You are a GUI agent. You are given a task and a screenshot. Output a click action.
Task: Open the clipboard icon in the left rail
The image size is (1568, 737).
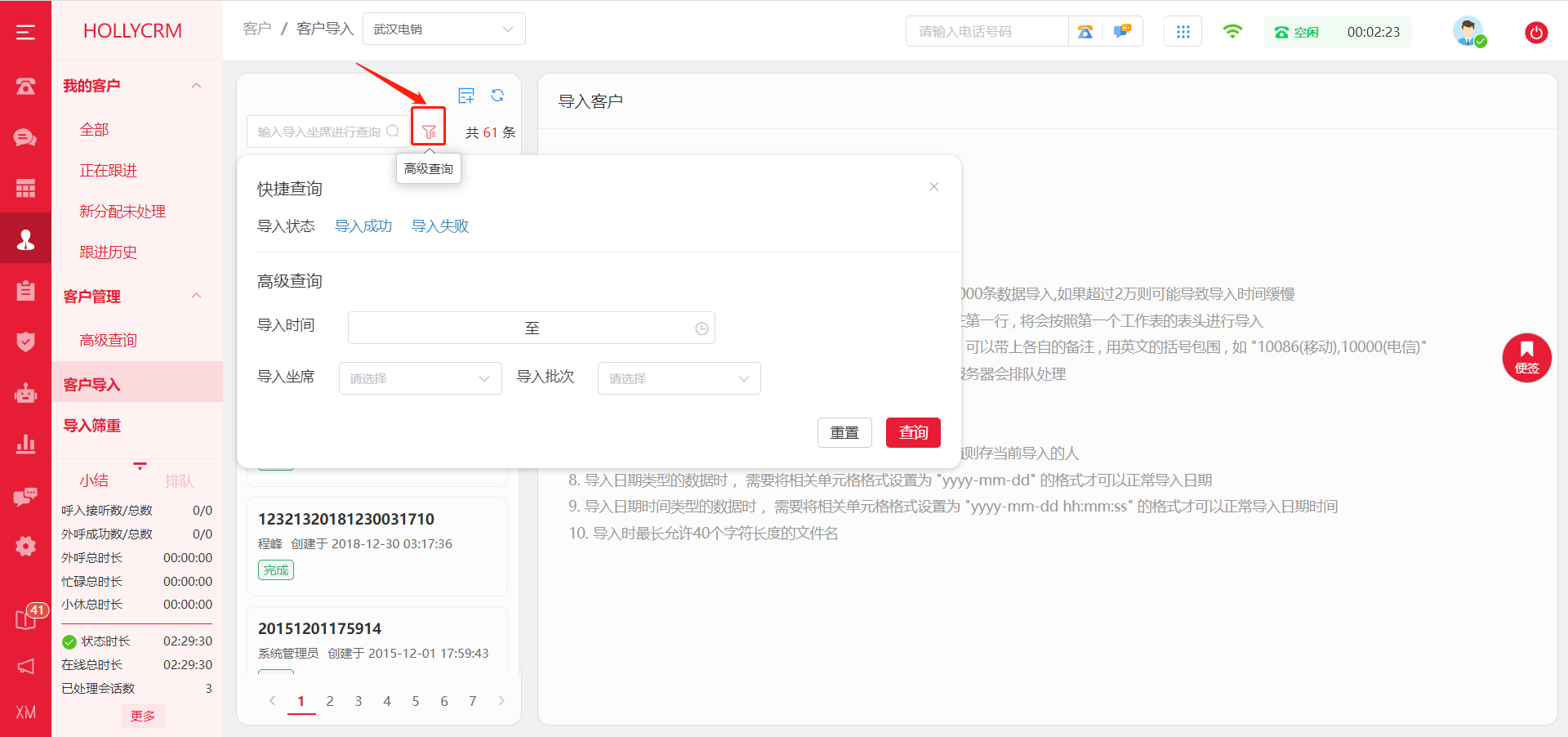point(25,290)
